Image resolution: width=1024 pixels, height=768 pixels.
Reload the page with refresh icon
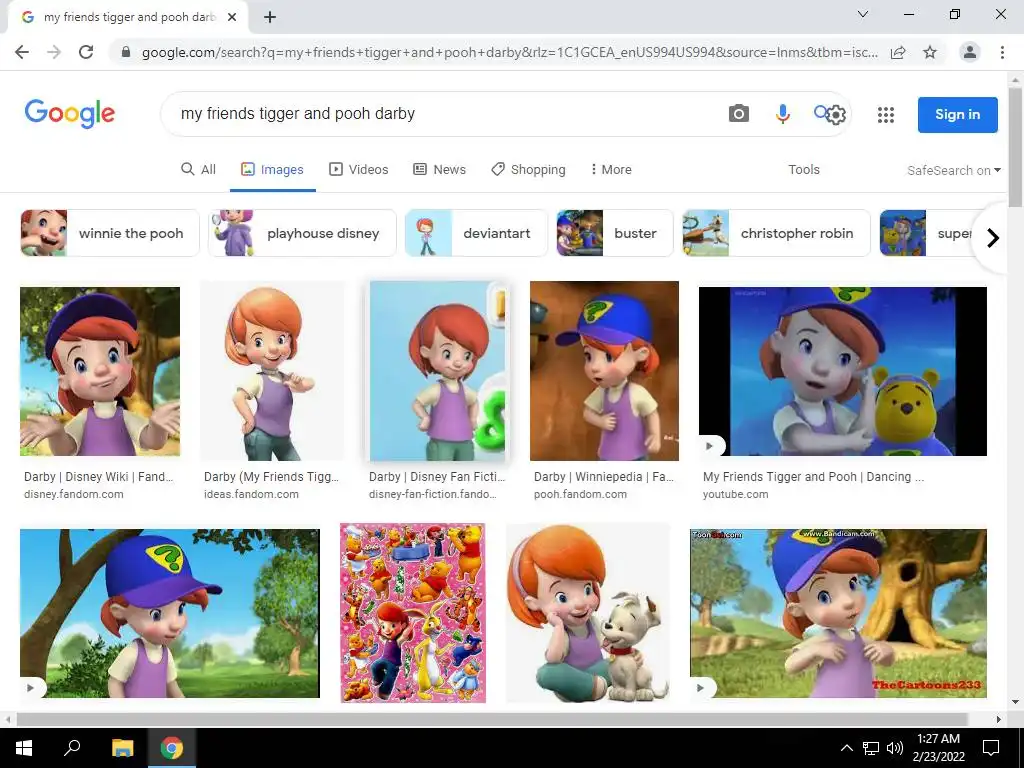click(86, 52)
